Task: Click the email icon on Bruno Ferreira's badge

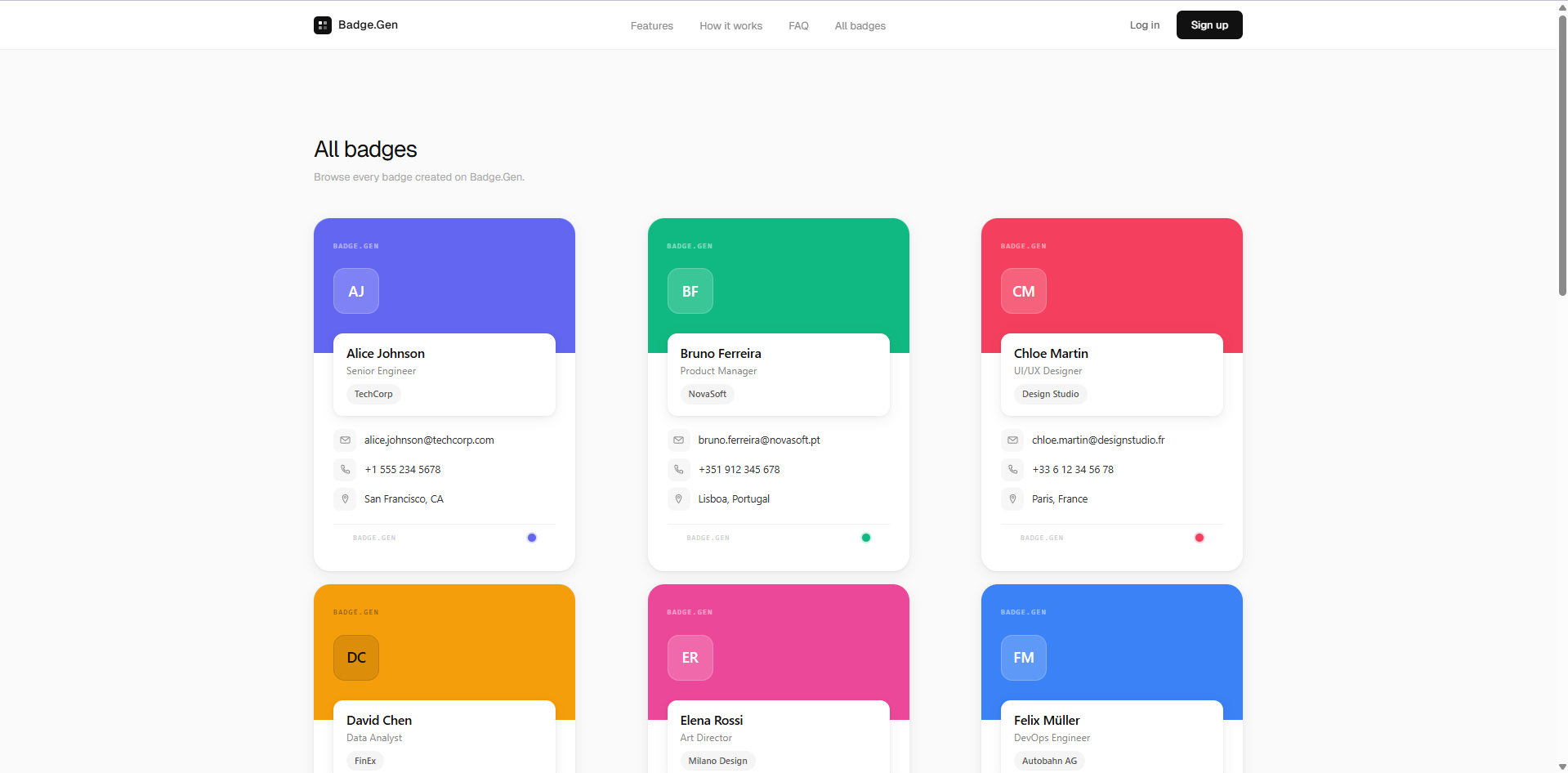Action: pos(678,440)
